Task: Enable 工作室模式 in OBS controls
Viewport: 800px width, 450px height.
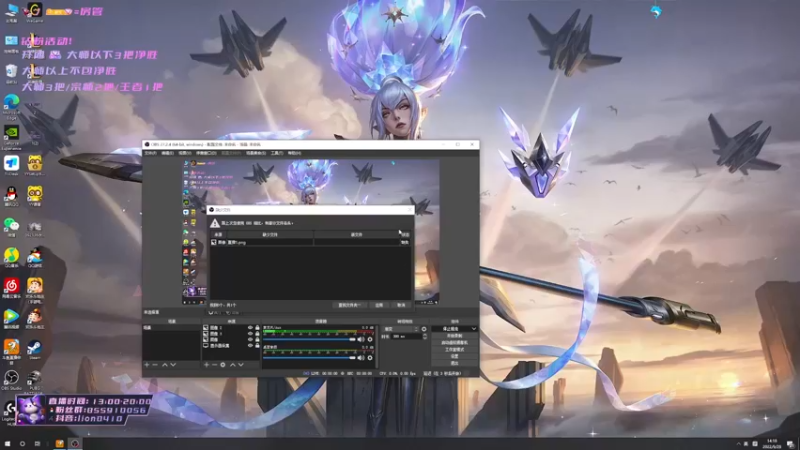Action: coord(455,349)
